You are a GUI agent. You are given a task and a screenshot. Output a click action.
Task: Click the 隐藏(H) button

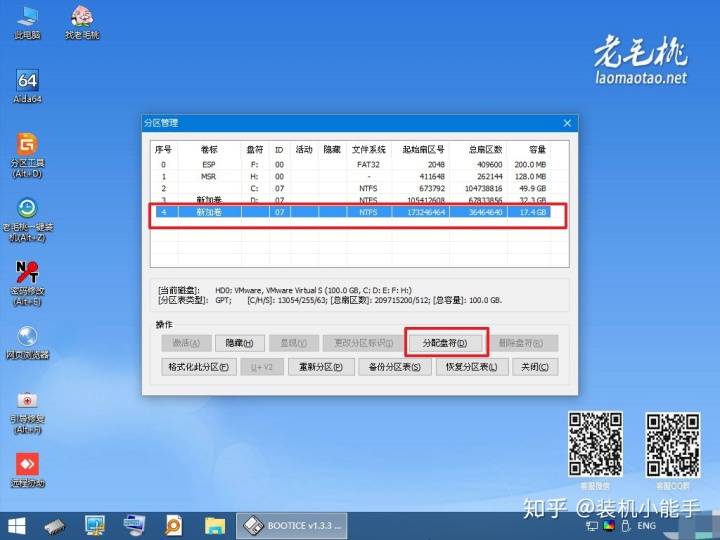pos(240,343)
